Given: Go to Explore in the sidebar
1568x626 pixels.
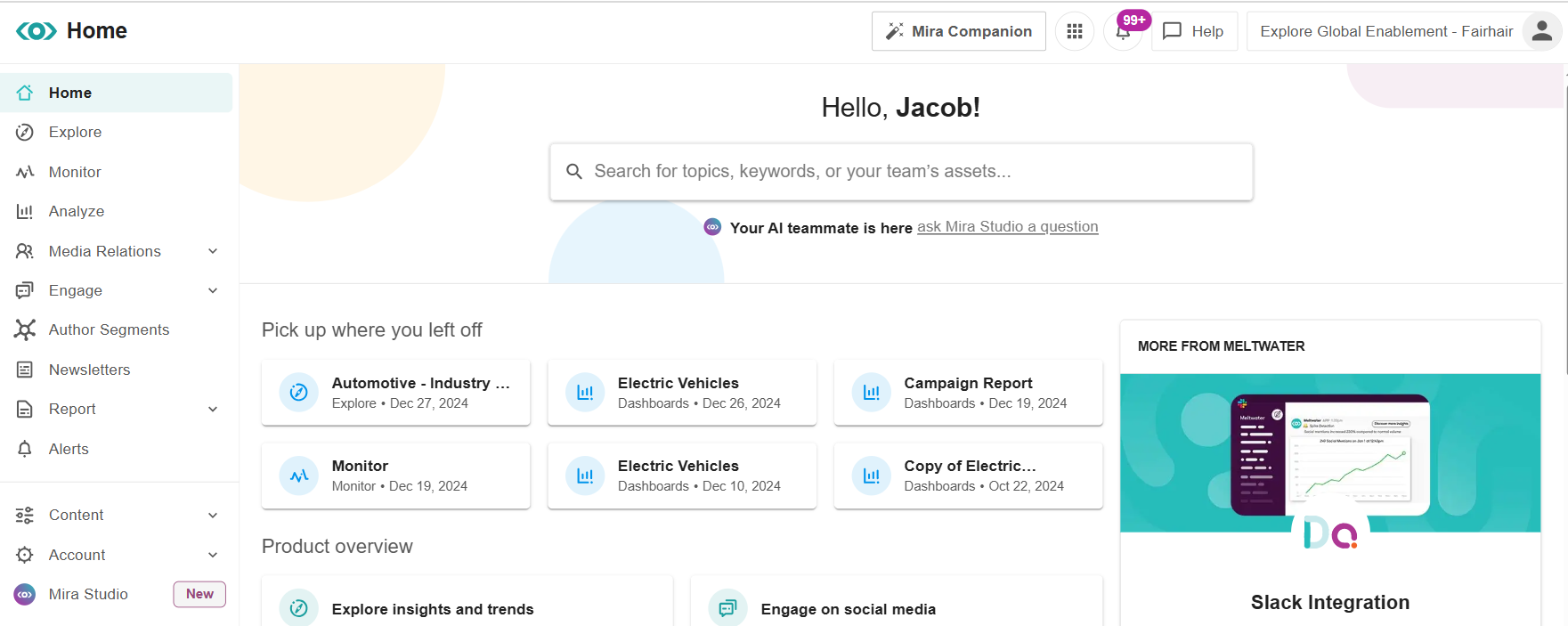Looking at the screenshot, I should [x=117, y=132].
